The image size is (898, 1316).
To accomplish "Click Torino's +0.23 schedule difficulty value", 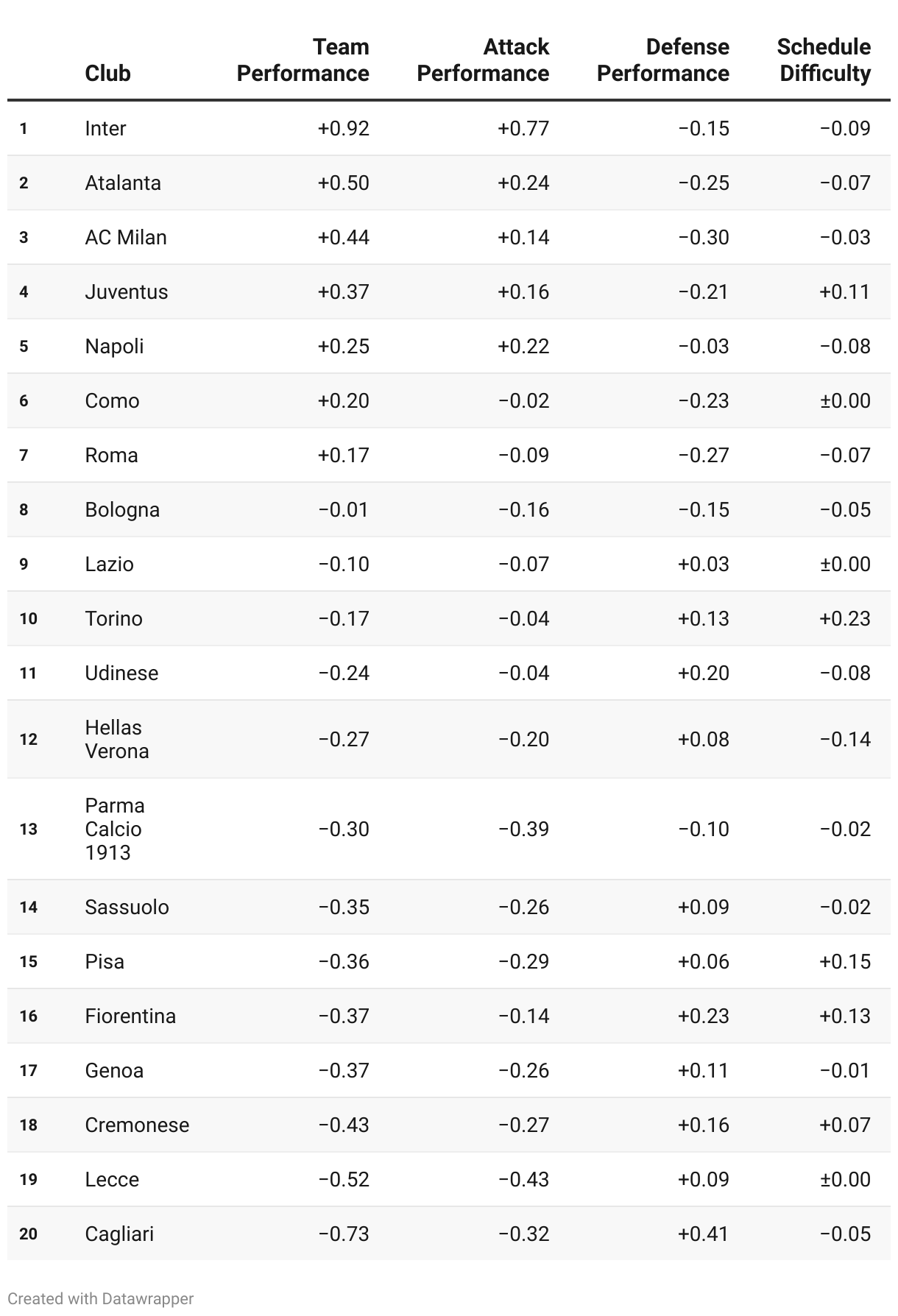I will [845, 618].
